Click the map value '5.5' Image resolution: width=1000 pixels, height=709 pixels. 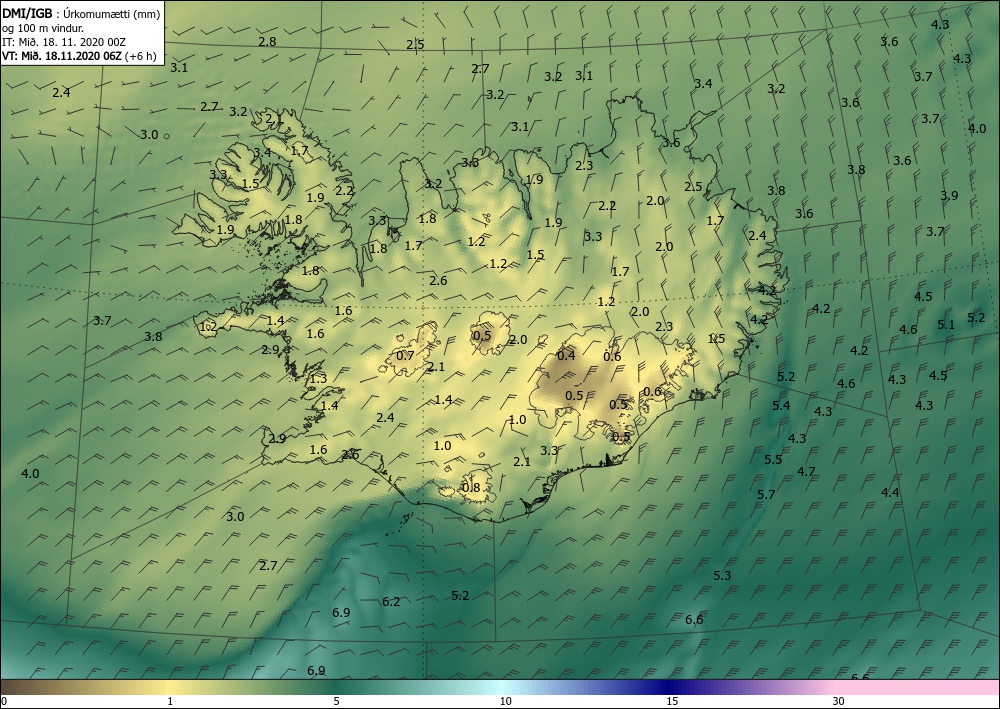tap(773, 460)
